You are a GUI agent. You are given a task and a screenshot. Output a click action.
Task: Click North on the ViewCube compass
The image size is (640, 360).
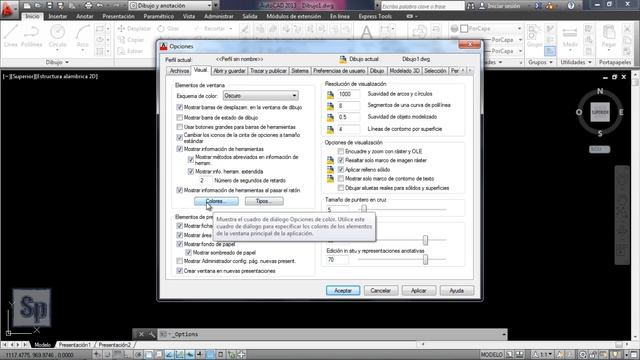pyautogui.click(x=600, y=91)
